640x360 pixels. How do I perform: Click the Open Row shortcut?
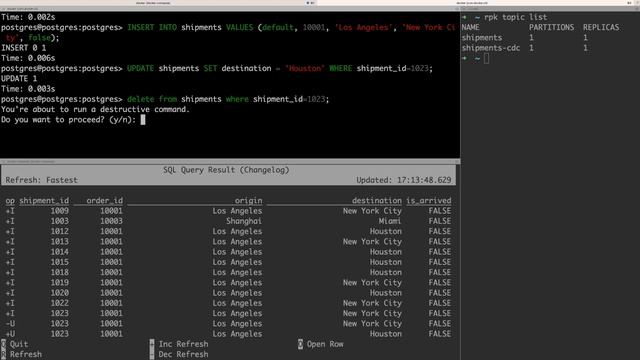pyautogui.click(x=321, y=344)
